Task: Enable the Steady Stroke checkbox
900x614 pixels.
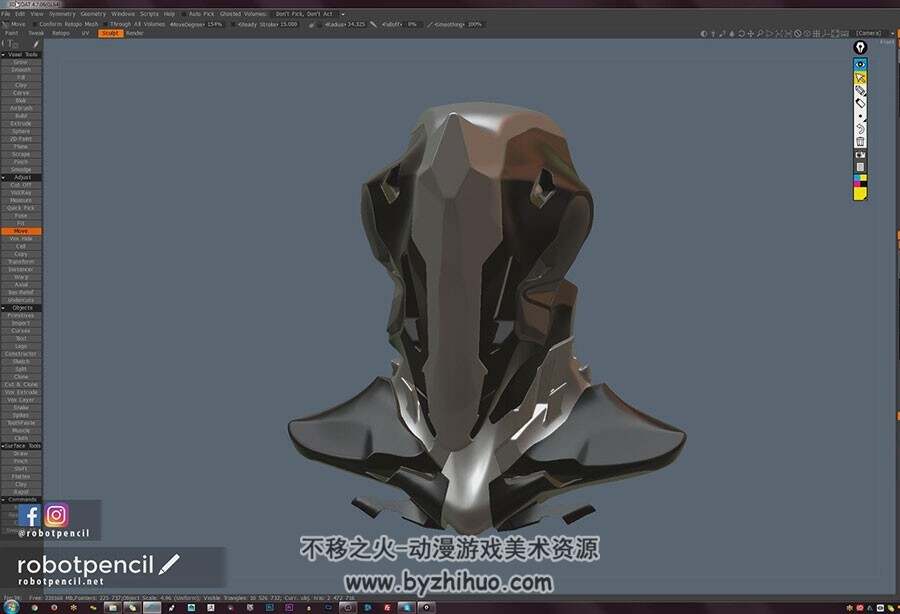Action: point(233,24)
